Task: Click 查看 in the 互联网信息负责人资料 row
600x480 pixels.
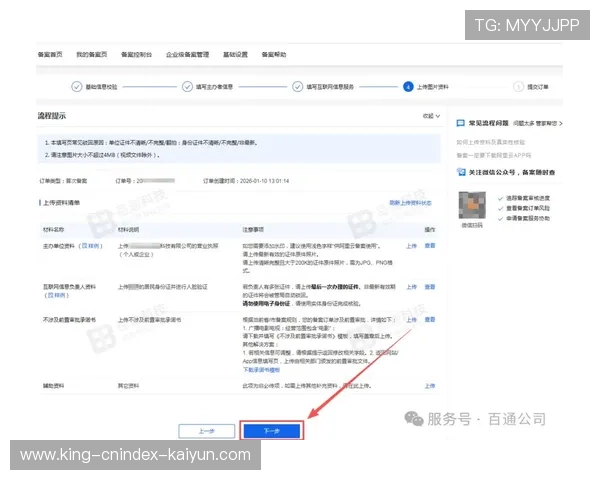Action: pos(430,287)
